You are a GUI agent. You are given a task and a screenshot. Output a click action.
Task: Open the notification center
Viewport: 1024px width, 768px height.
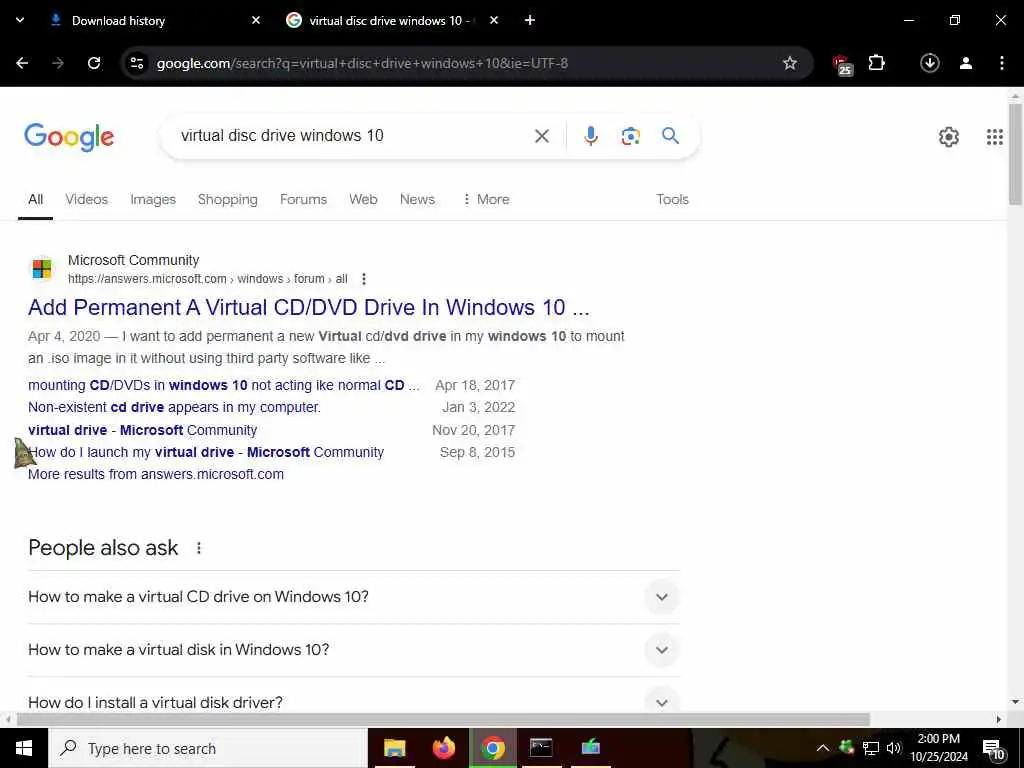(x=993, y=749)
